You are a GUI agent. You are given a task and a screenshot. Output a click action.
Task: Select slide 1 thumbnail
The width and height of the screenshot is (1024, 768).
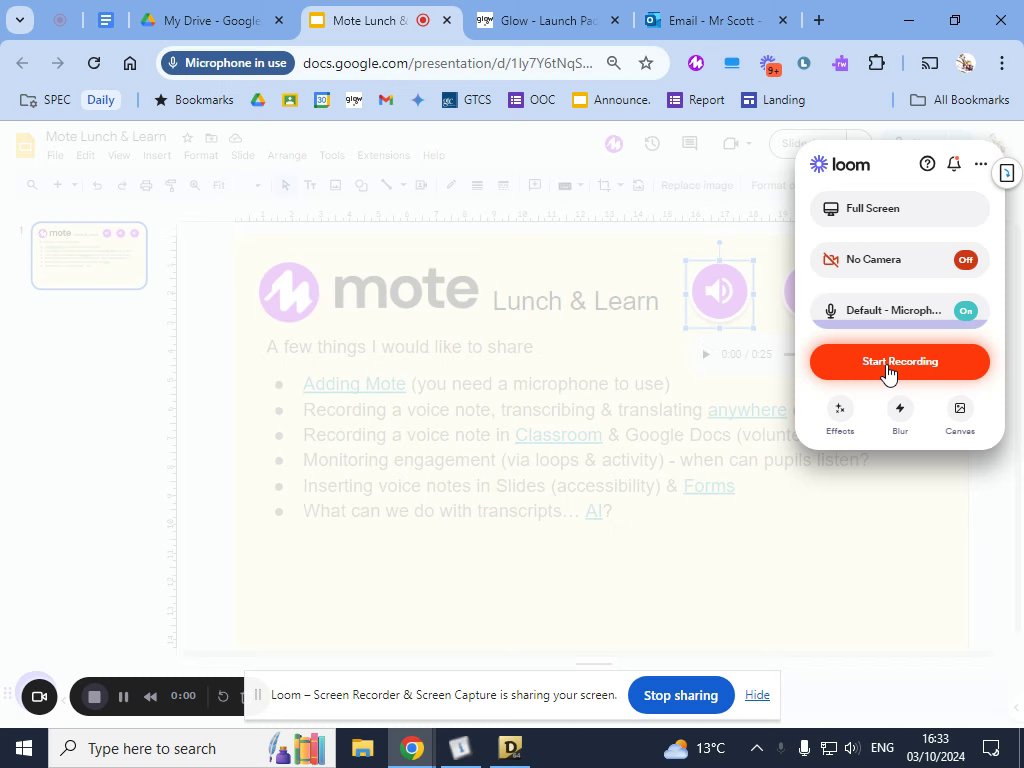(89, 255)
